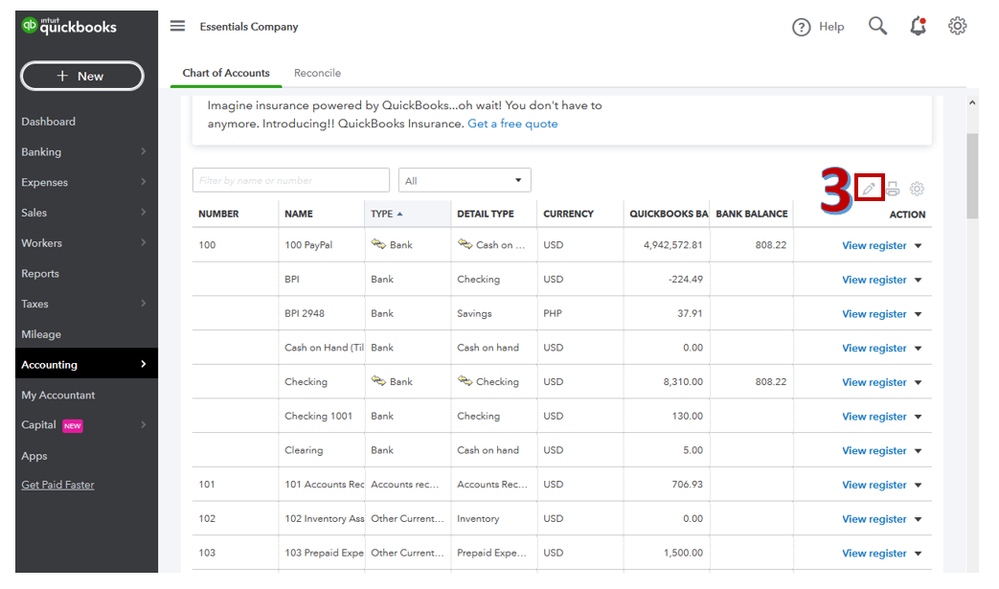The image size is (999, 589).
Task: Click the vertical scrollbar thumb
Action: [972, 177]
